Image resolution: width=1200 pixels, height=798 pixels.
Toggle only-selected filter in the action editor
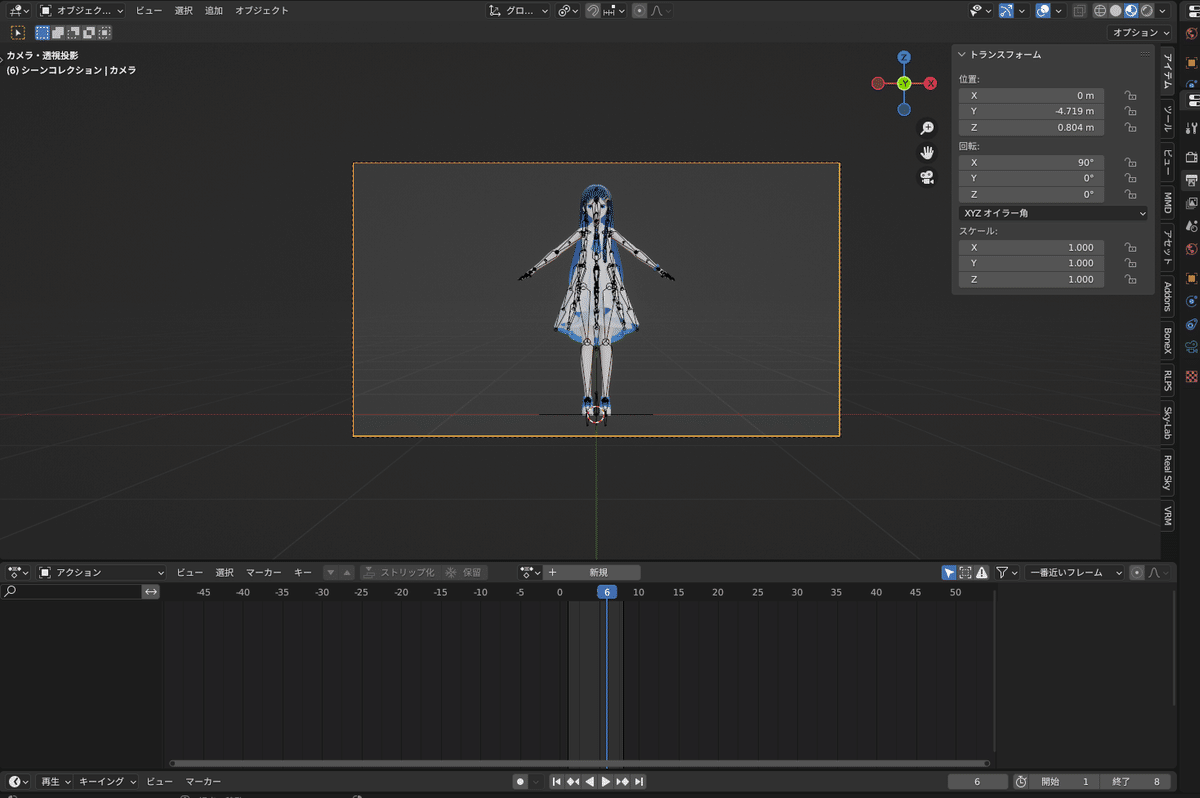click(x=948, y=572)
